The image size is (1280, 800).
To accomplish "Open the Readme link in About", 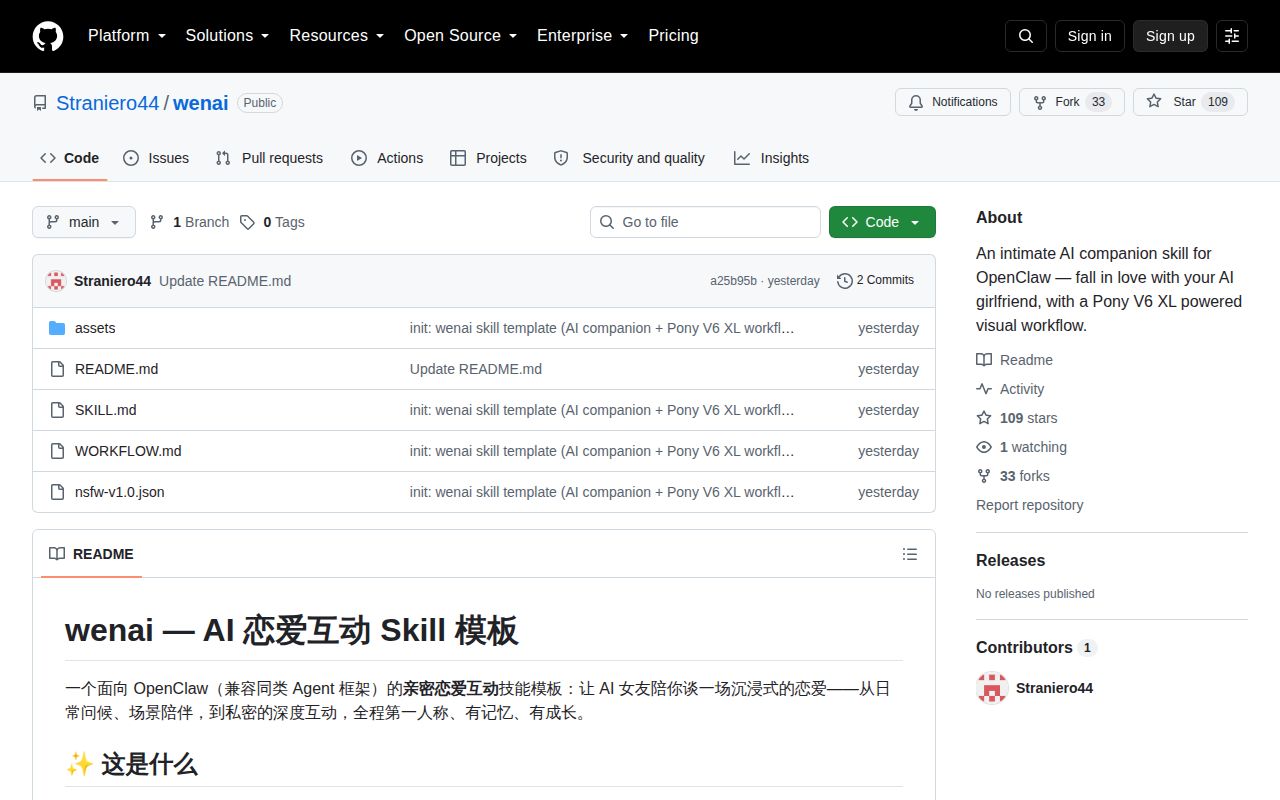I will [1014, 360].
